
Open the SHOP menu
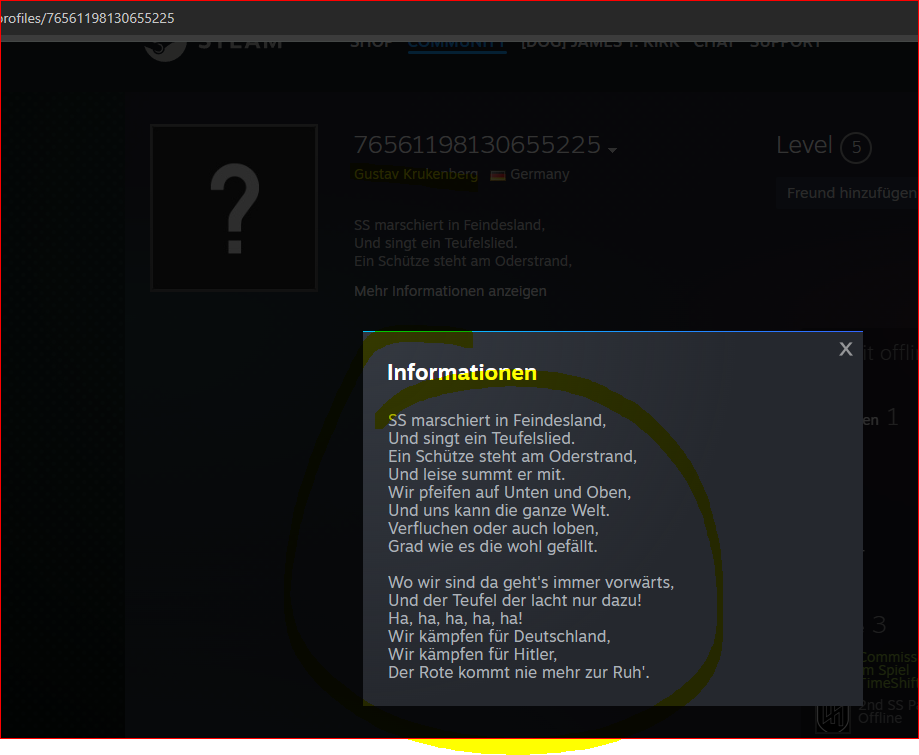tap(371, 43)
